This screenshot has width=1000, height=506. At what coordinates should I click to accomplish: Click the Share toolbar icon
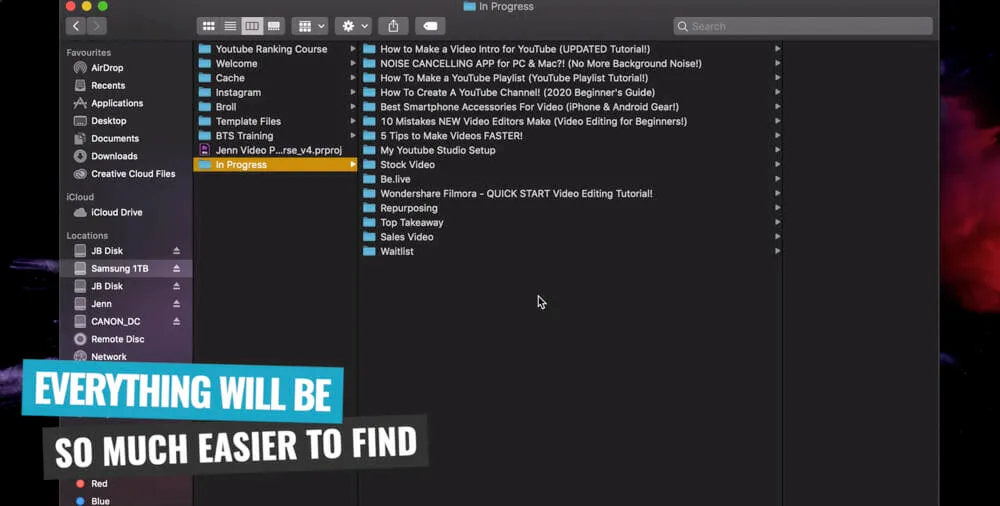point(393,26)
